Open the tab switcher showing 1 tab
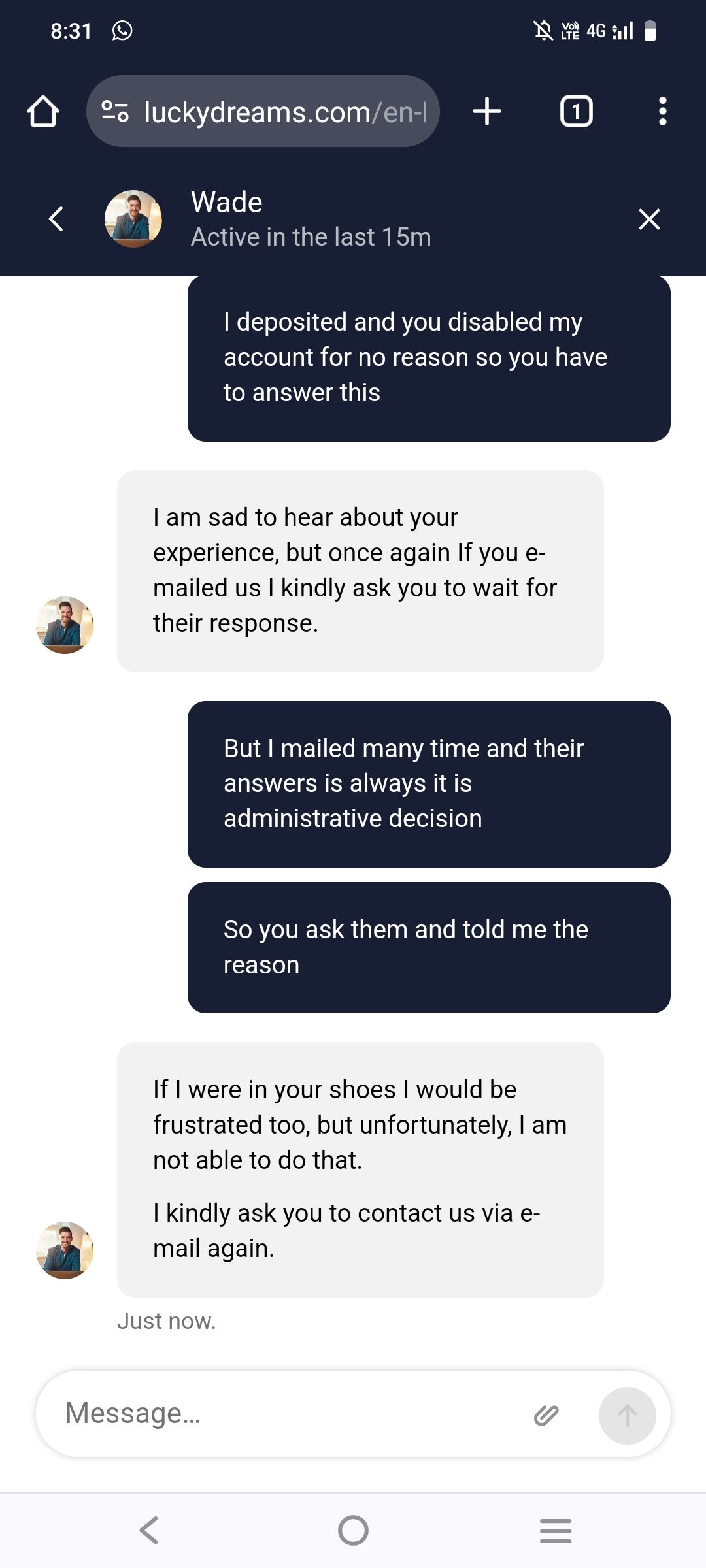Viewport: 706px width, 1568px height. coord(576,112)
